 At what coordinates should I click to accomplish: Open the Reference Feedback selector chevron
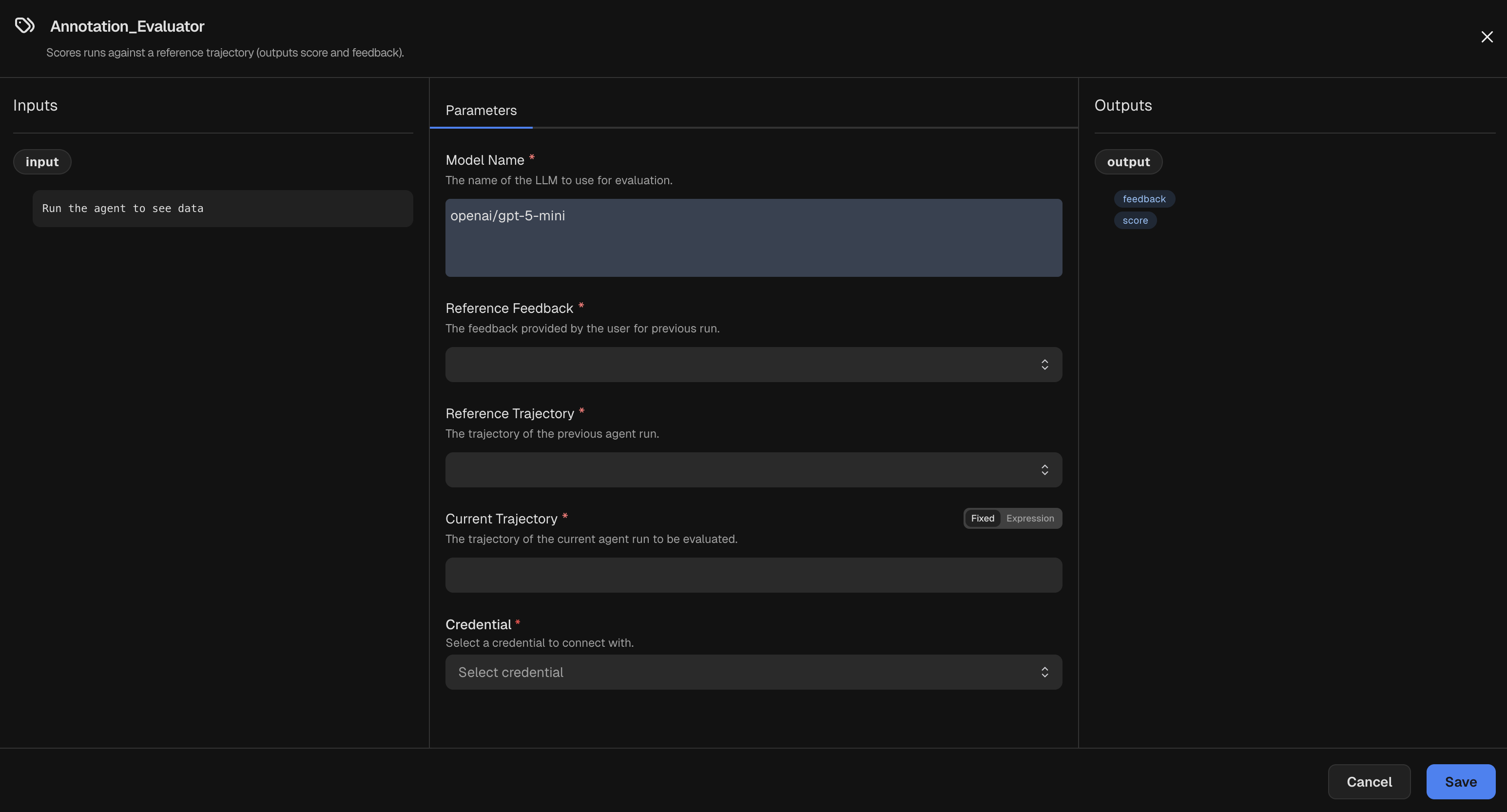point(1045,365)
